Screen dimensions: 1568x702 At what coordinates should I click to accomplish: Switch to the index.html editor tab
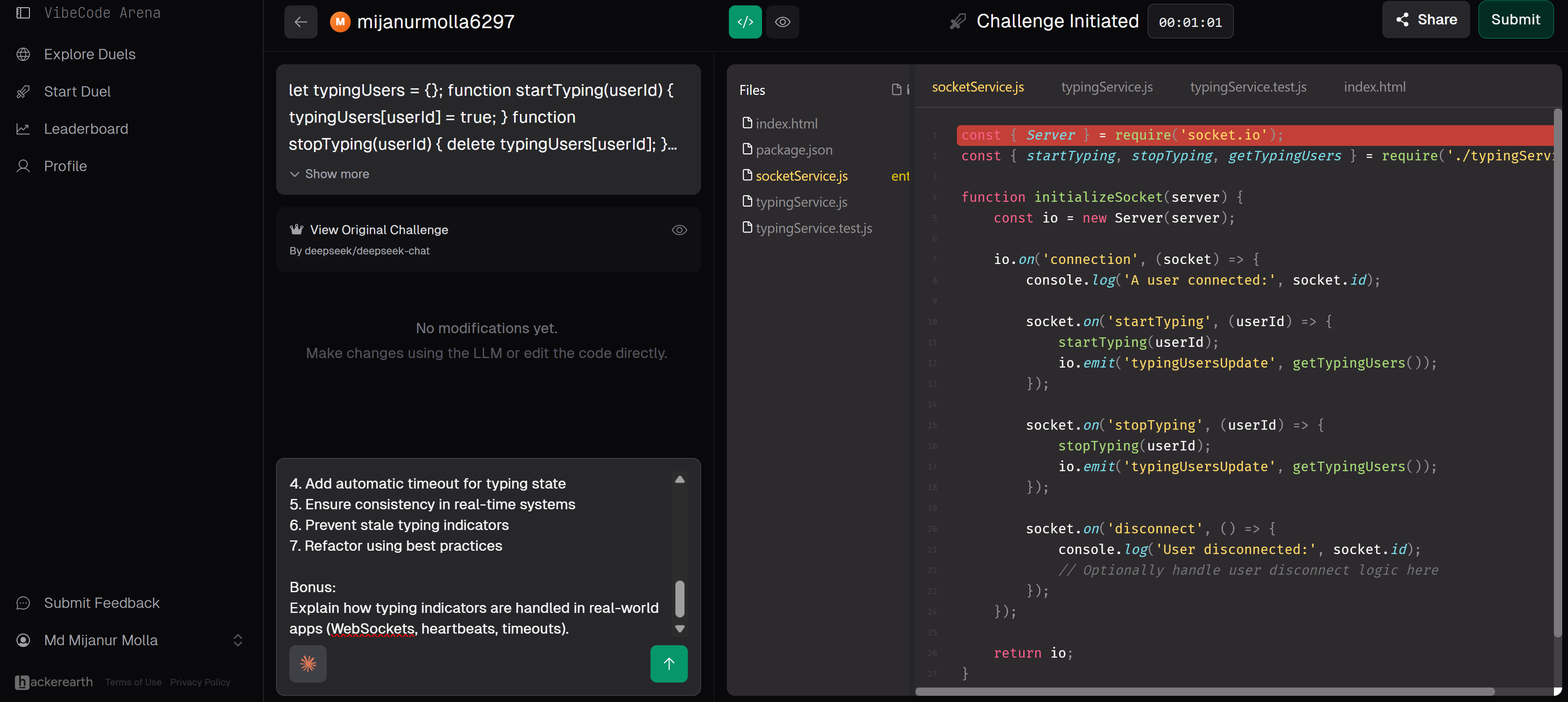(1374, 87)
